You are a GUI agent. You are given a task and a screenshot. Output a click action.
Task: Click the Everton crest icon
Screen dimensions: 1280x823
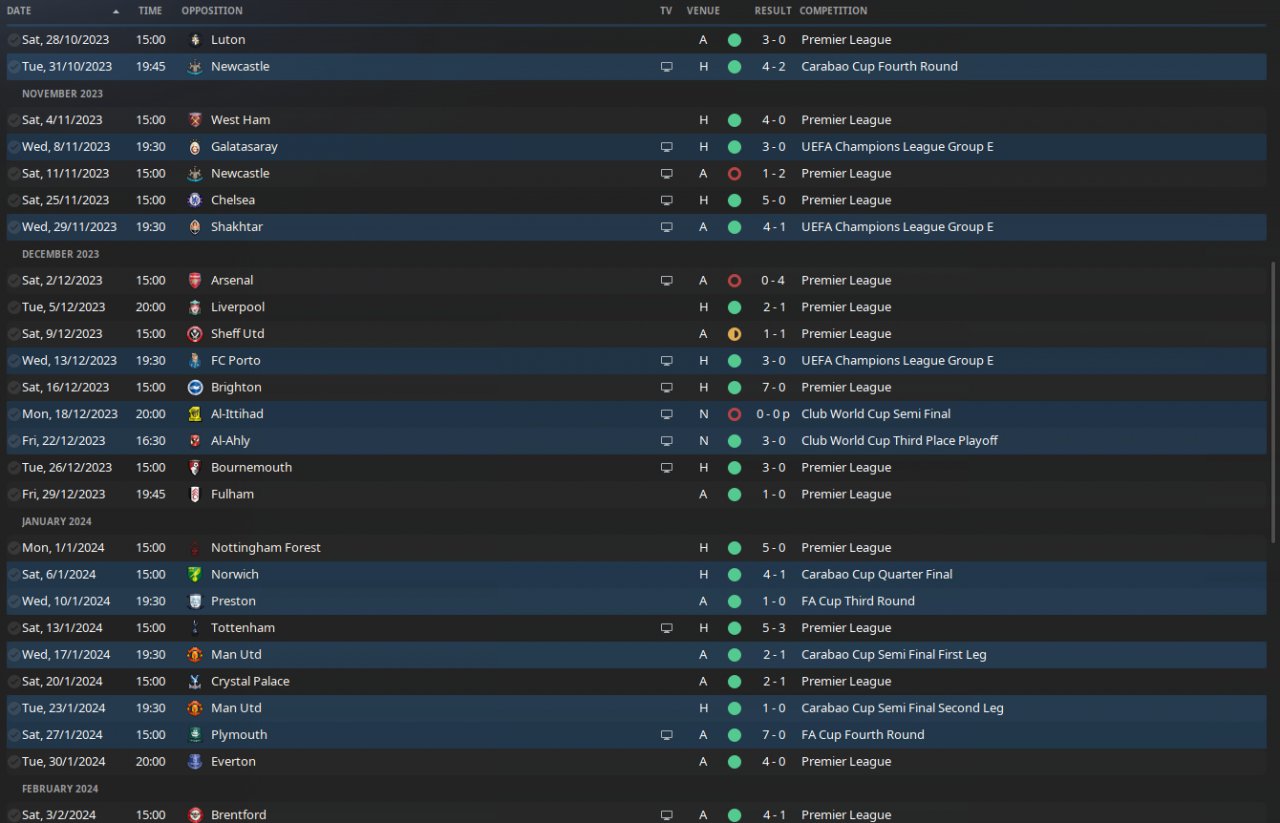coord(195,761)
